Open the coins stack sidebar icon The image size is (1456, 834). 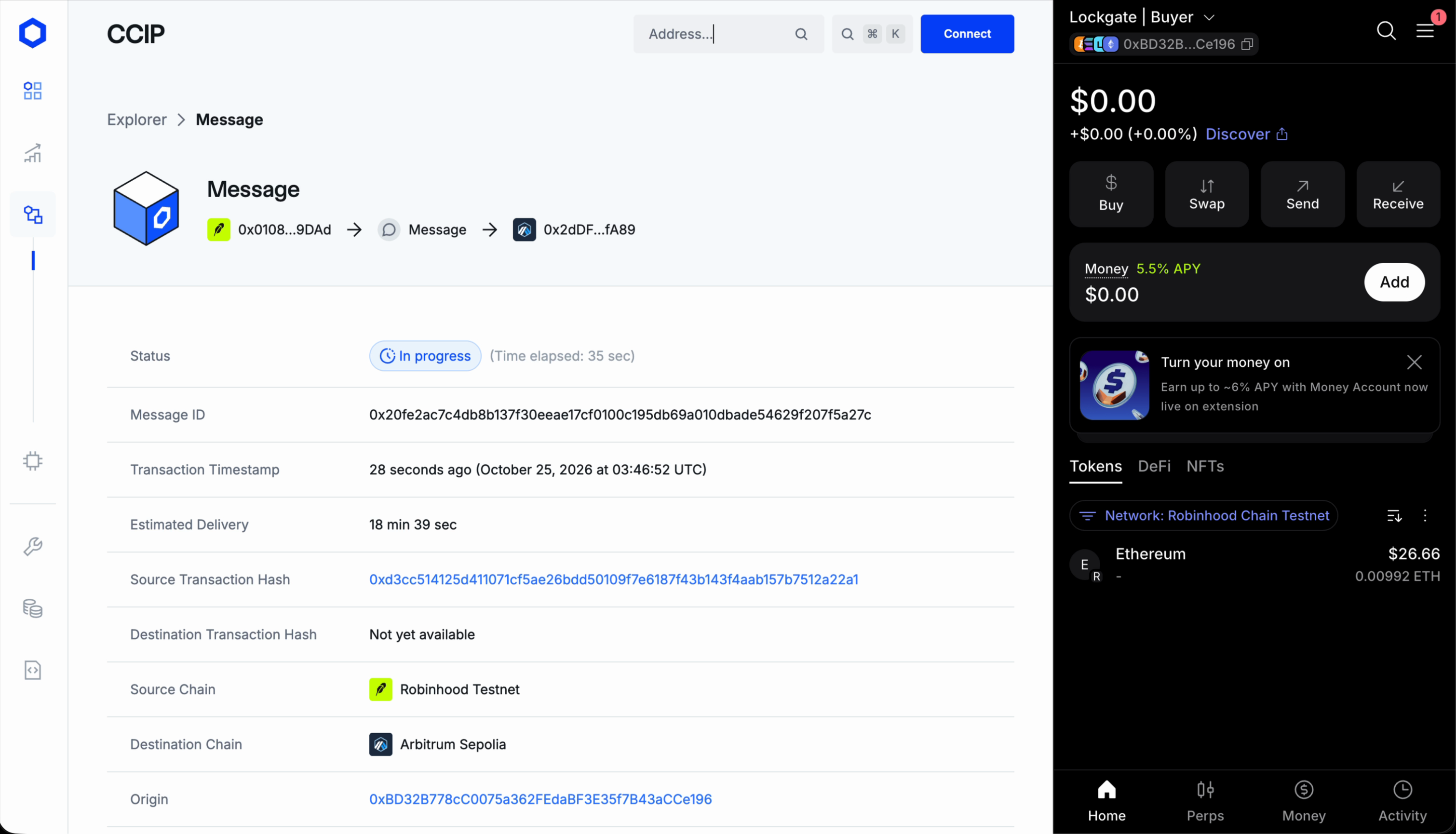(x=33, y=608)
